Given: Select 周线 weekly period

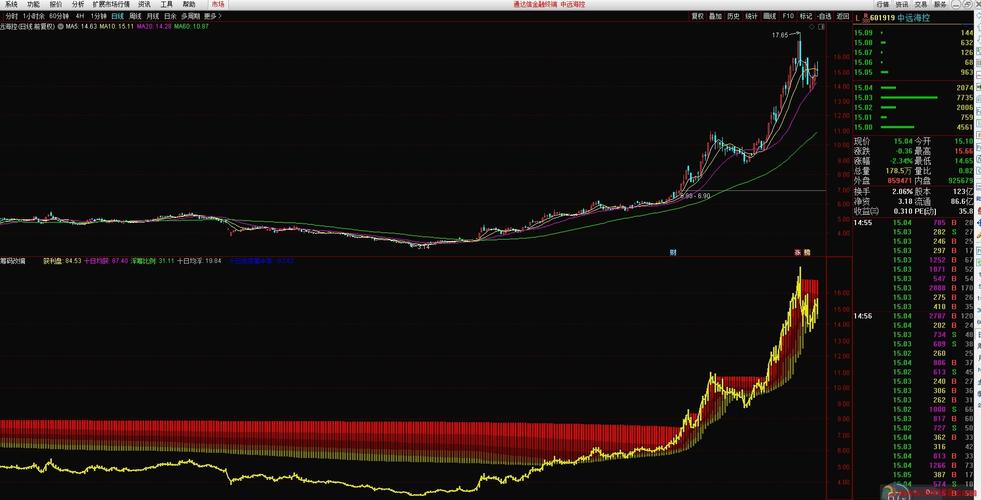Looking at the screenshot, I should [135, 17].
